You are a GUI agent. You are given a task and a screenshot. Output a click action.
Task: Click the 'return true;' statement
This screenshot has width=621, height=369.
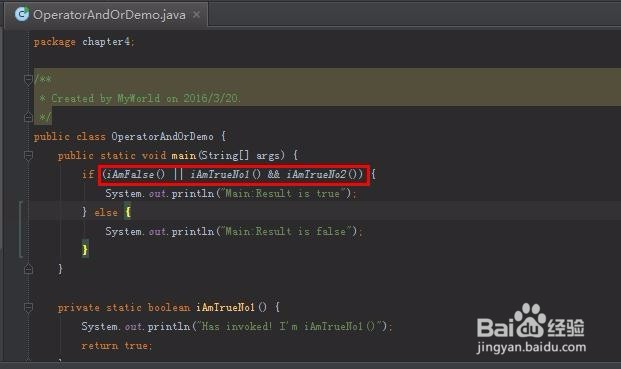(117, 346)
